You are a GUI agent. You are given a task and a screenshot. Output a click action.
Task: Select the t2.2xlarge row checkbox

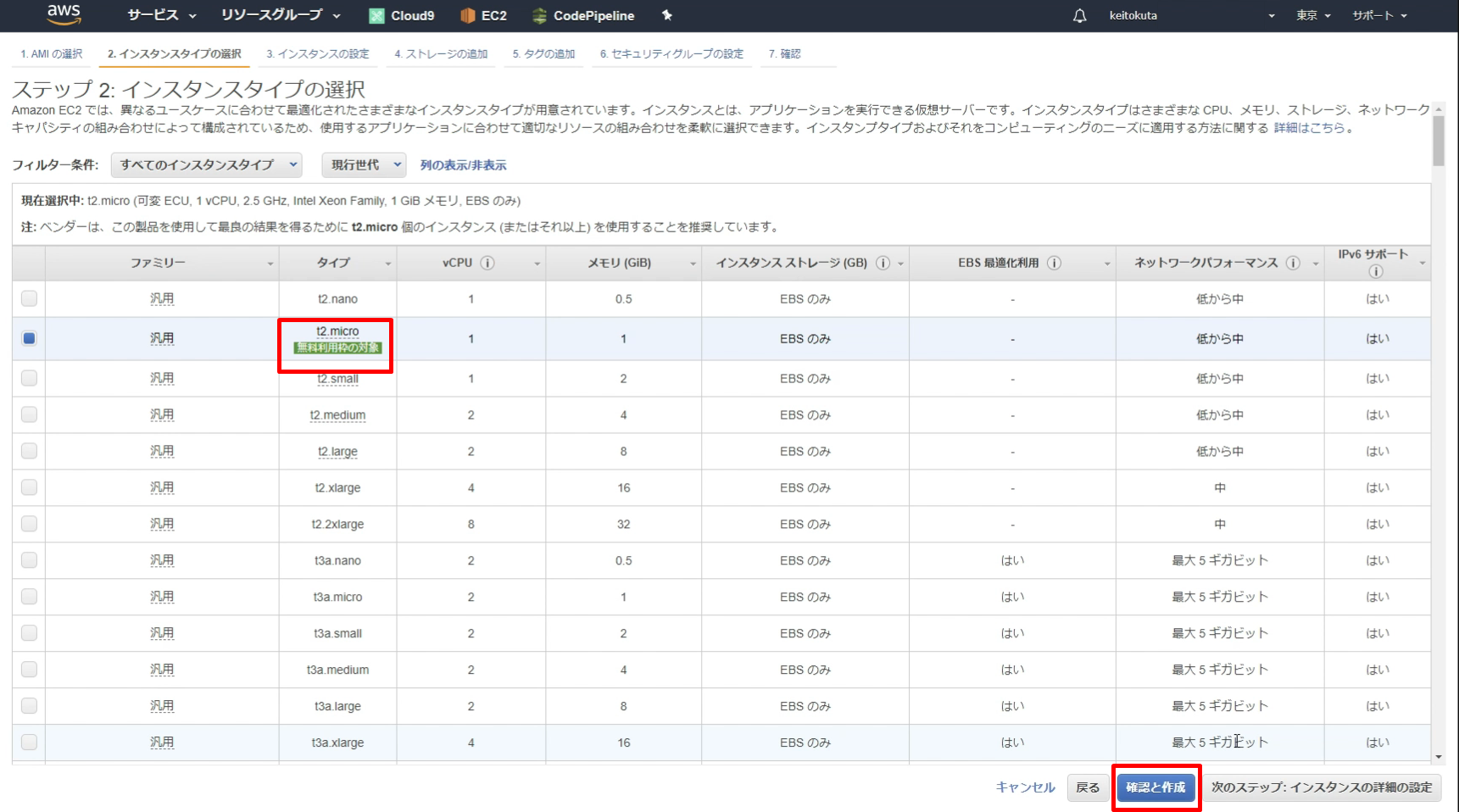click(29, 524)
